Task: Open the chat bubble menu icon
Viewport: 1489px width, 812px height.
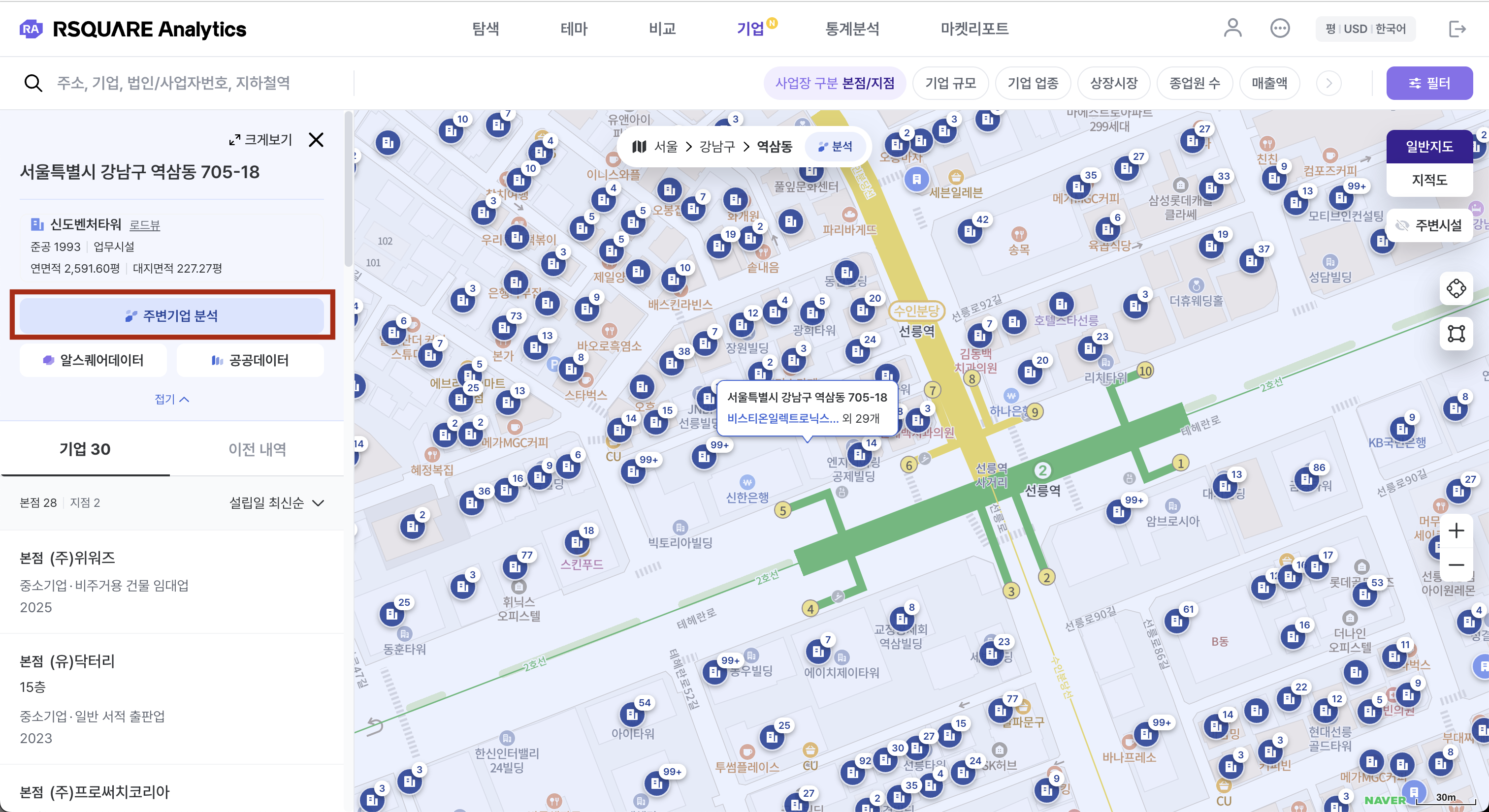Action: click(x=1279, y=29)
